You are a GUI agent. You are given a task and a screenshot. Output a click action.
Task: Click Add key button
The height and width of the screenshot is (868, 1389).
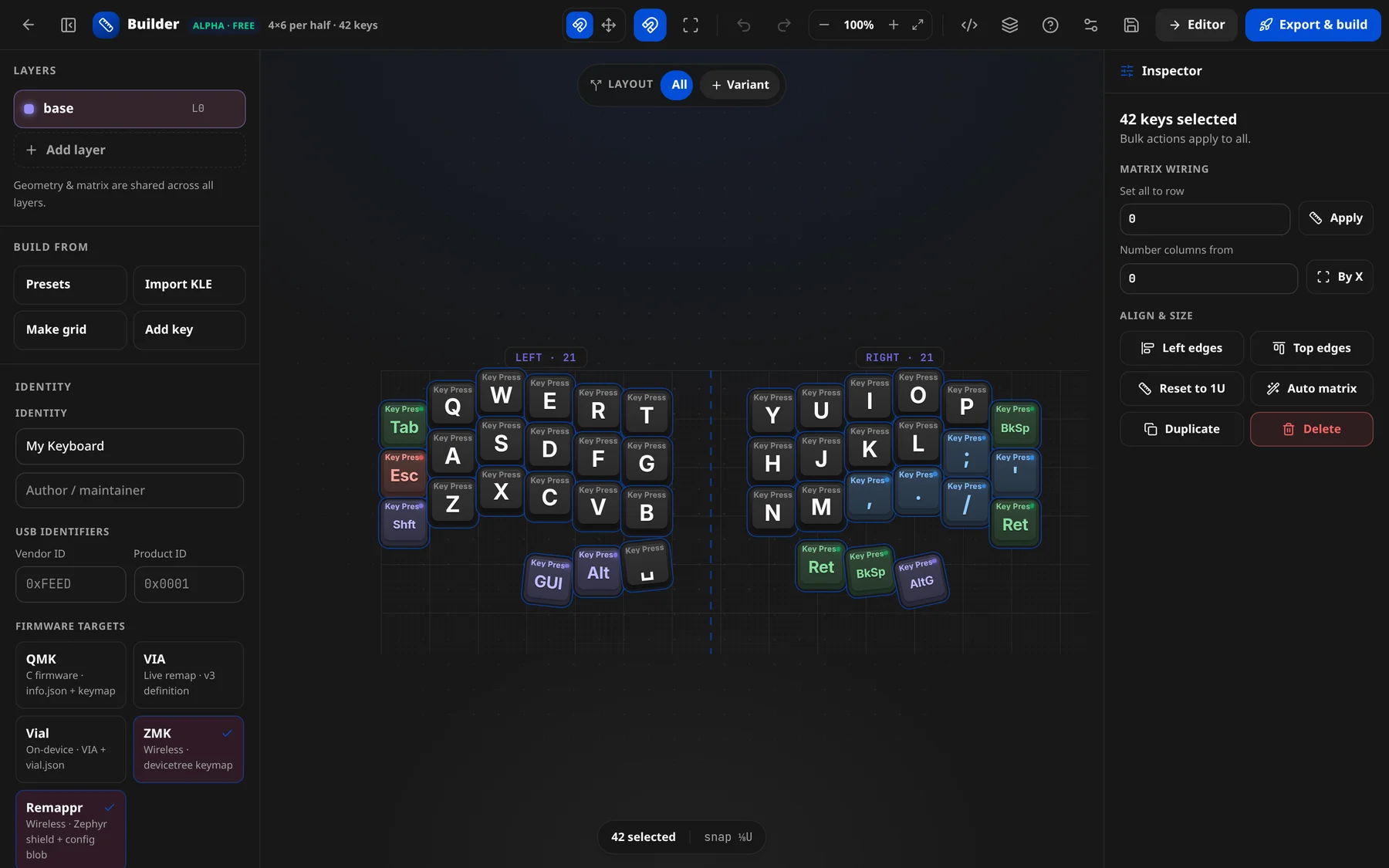pyautogui.click(x=189, y=330)
